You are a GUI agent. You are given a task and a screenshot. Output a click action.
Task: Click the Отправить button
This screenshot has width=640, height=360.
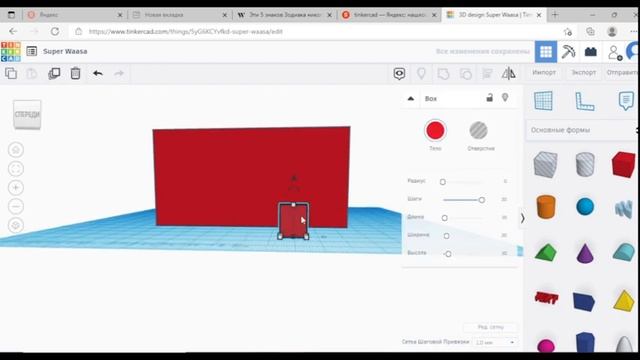tap(622, 72)
